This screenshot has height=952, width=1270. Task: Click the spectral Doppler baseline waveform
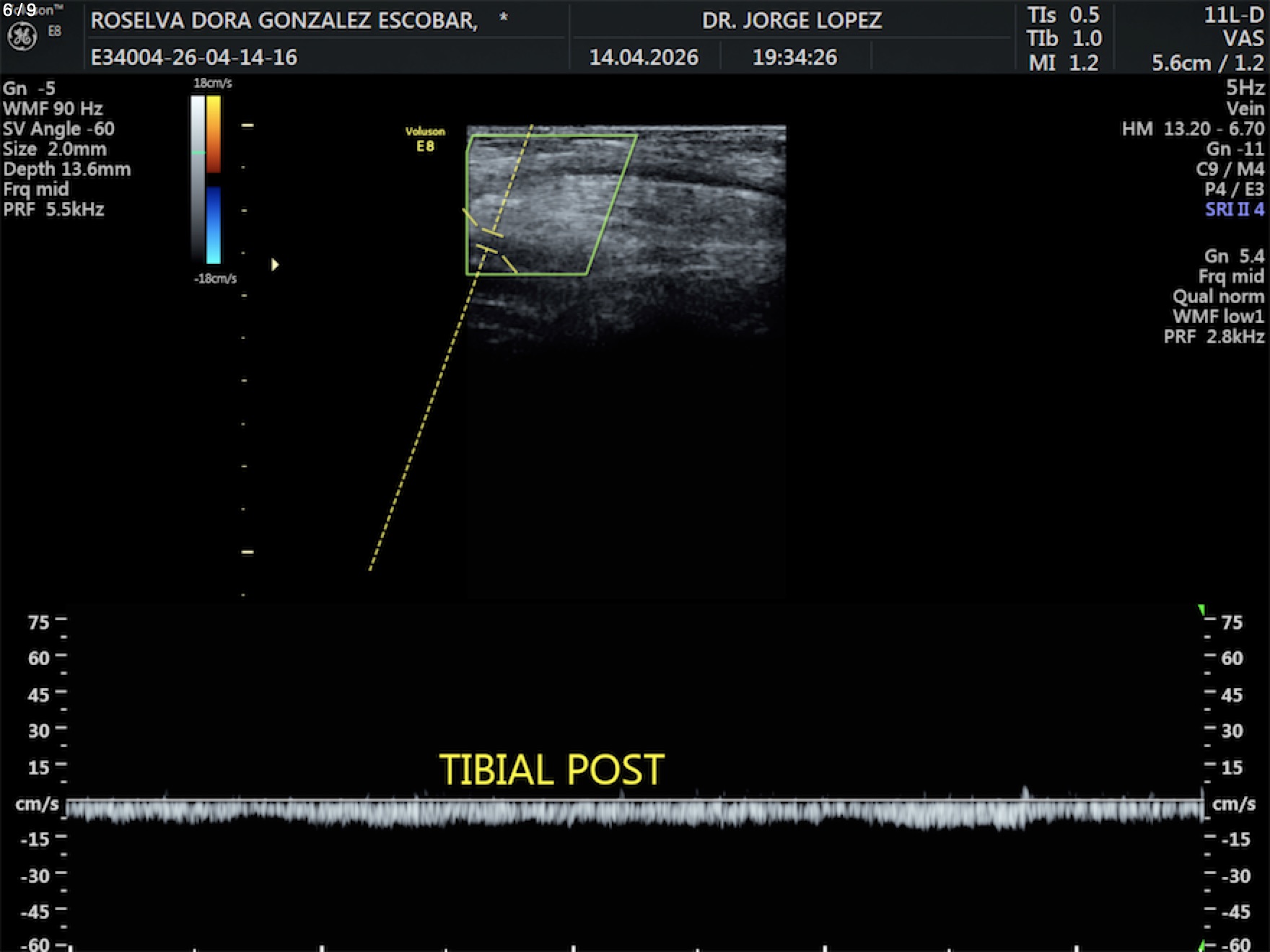tap(635, 811)
